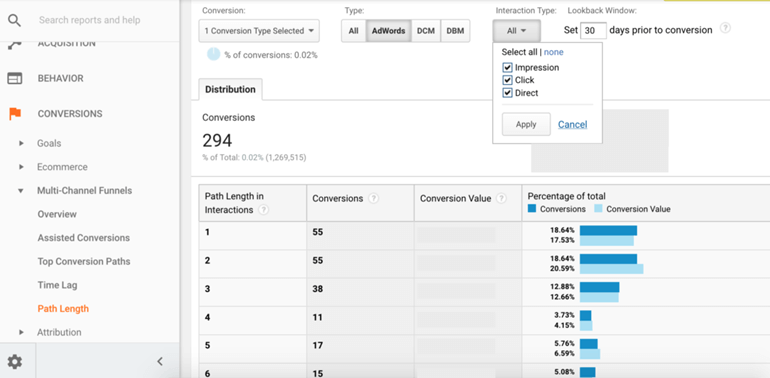Click help icon next to Conversions column
770x378 pixels.
click(374, 198)
